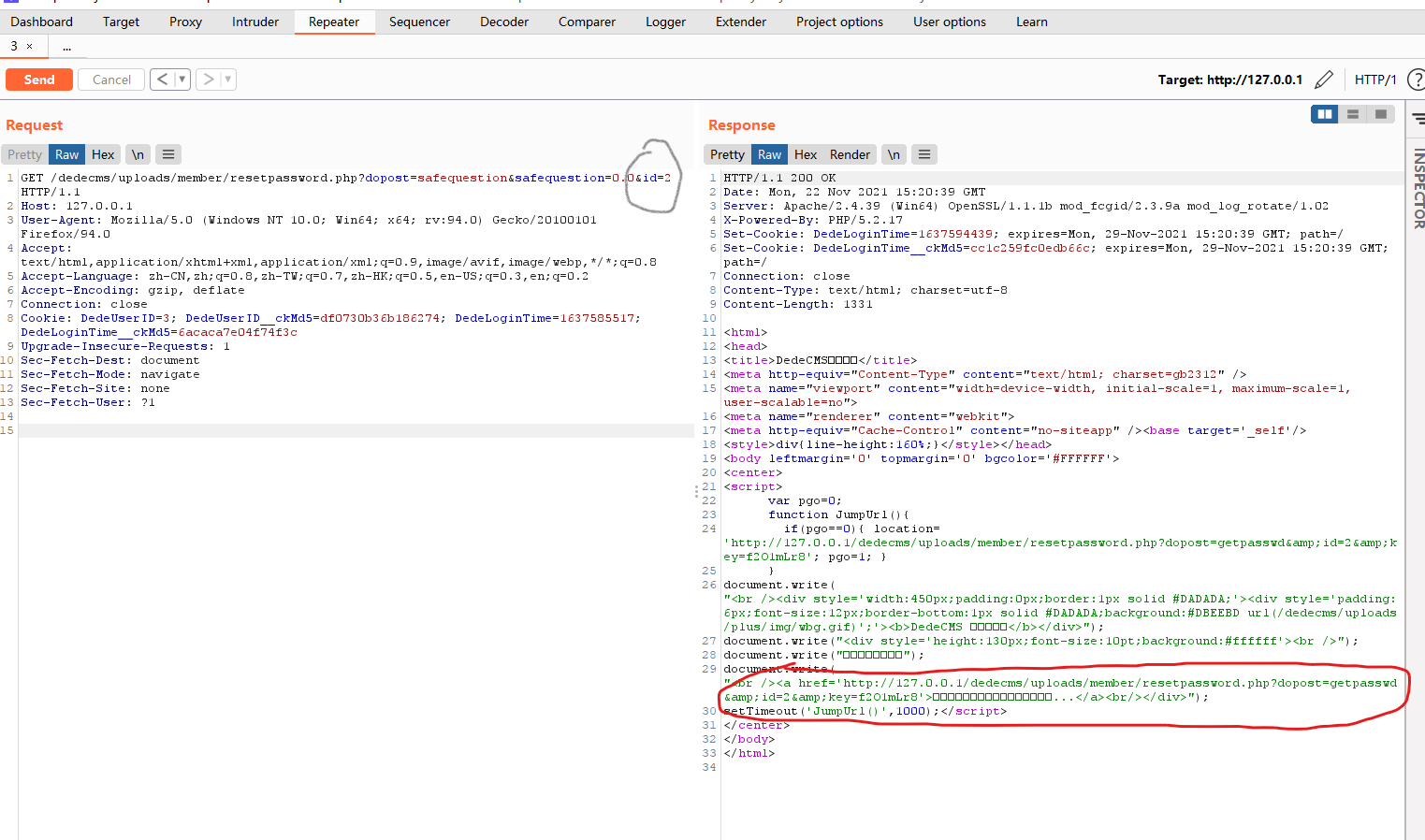Image resolution: width=1425 pixels, height=840 pixels.
Task: Toggle request non-printable chars \n button
Action: 138,154
